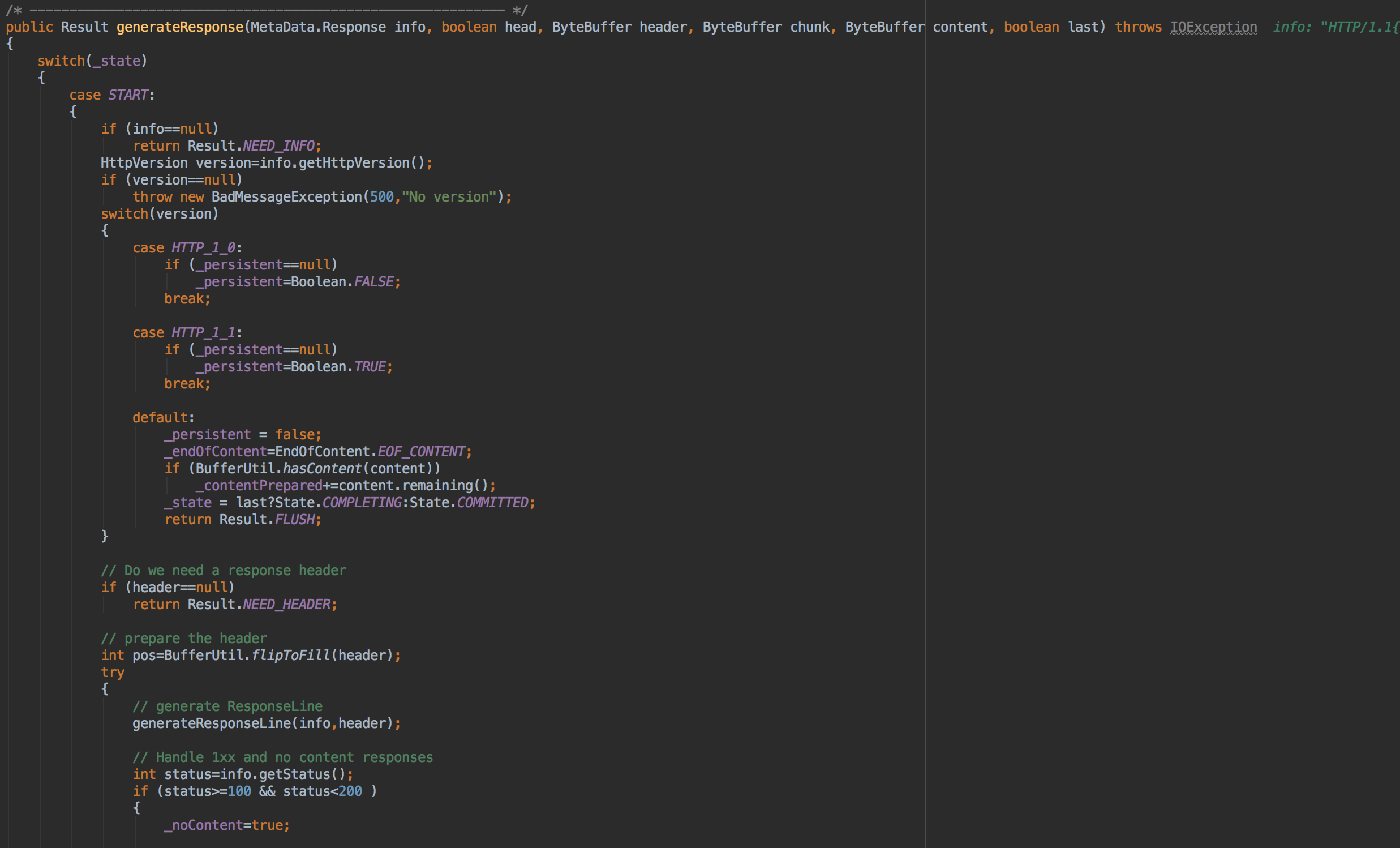Click the IOException in the throws clause
Image resolution: width=1400 pixels, height=848 pixels.
coord(1213,27)
